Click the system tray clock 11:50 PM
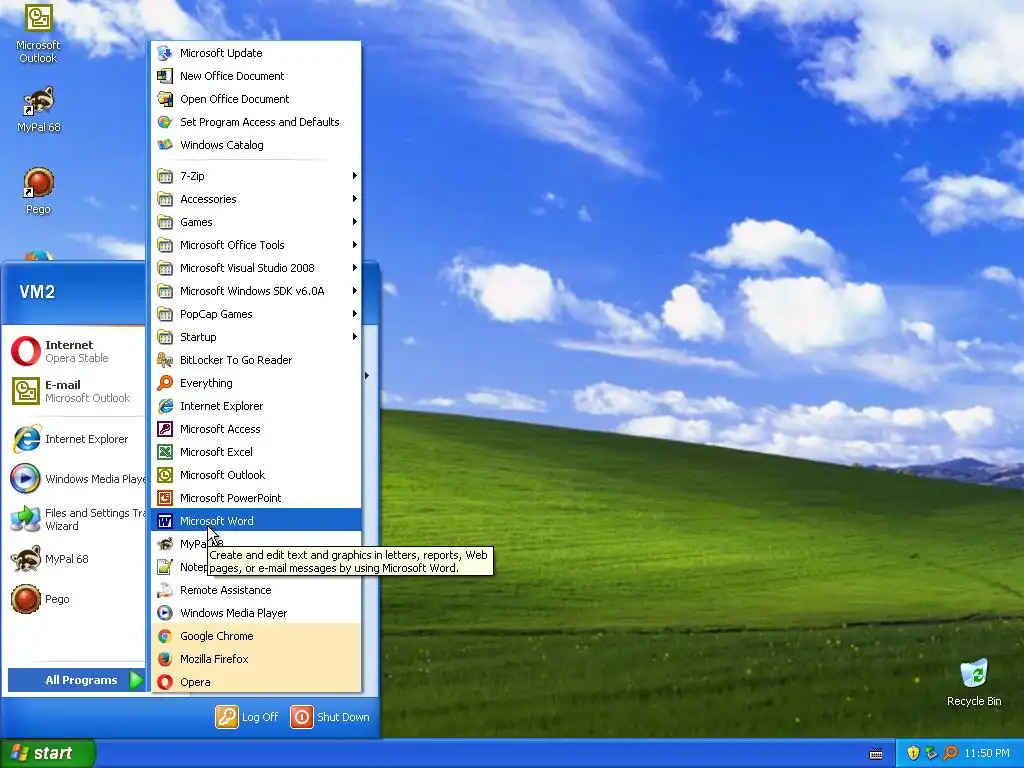Screen dimensions: 1024x768 pyautogui.click(x=987, y=753)
